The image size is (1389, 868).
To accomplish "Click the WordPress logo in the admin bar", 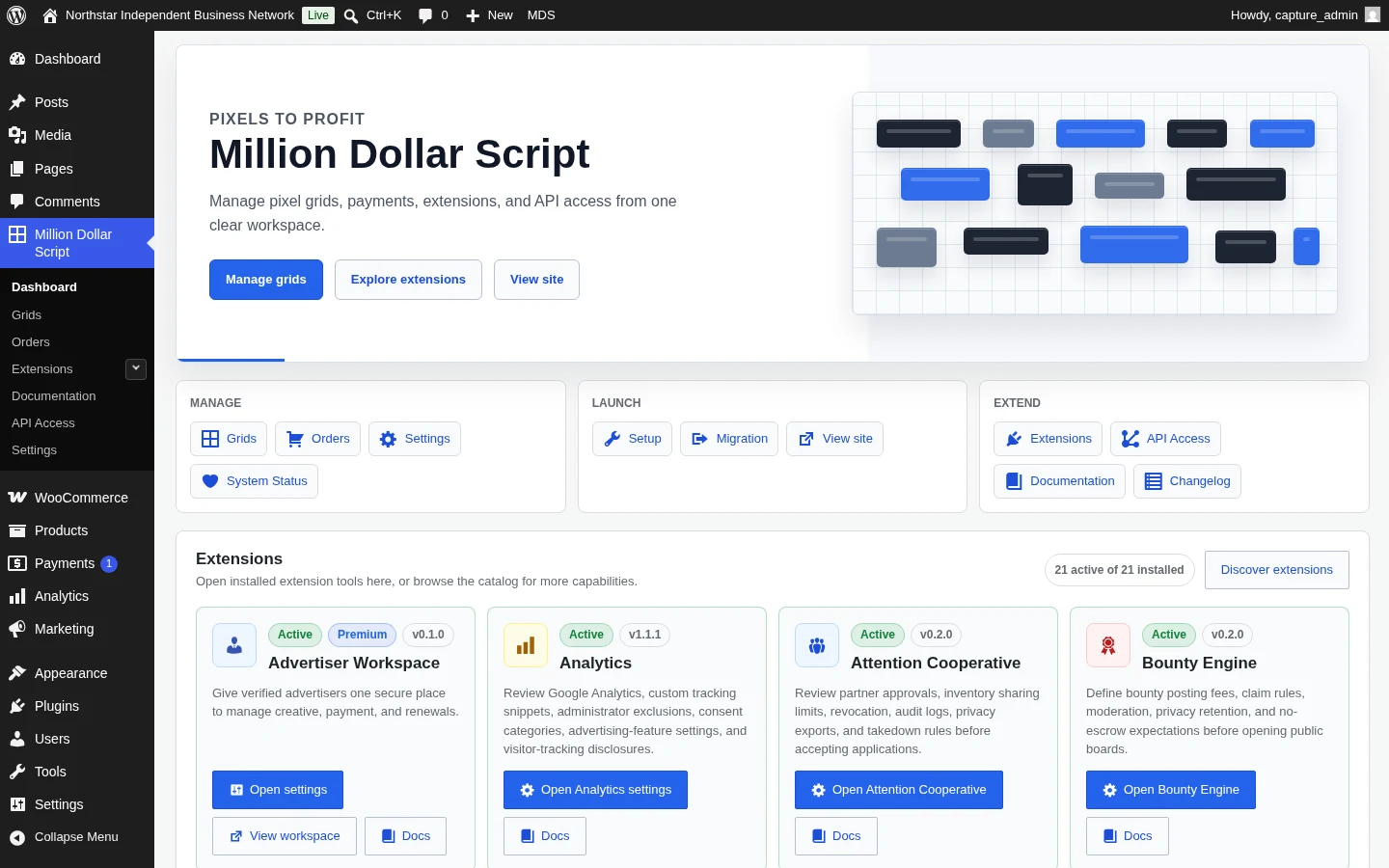I will coord(16,15).
